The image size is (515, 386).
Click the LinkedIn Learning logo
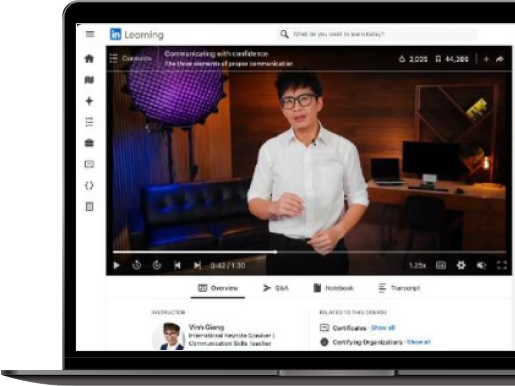pyautogui.click(x=137, y=34)
